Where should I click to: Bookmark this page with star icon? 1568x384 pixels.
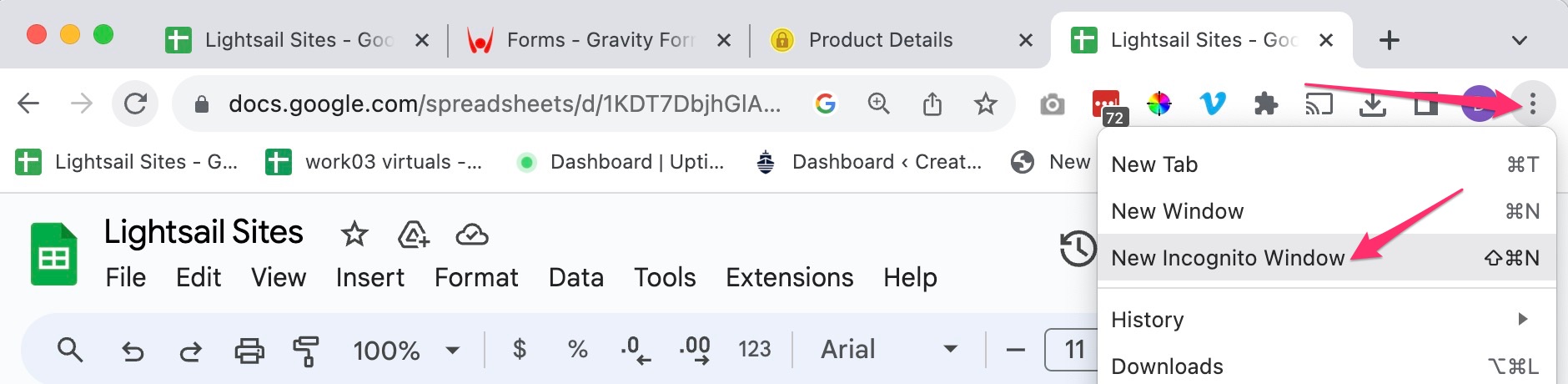coord(986,104)
